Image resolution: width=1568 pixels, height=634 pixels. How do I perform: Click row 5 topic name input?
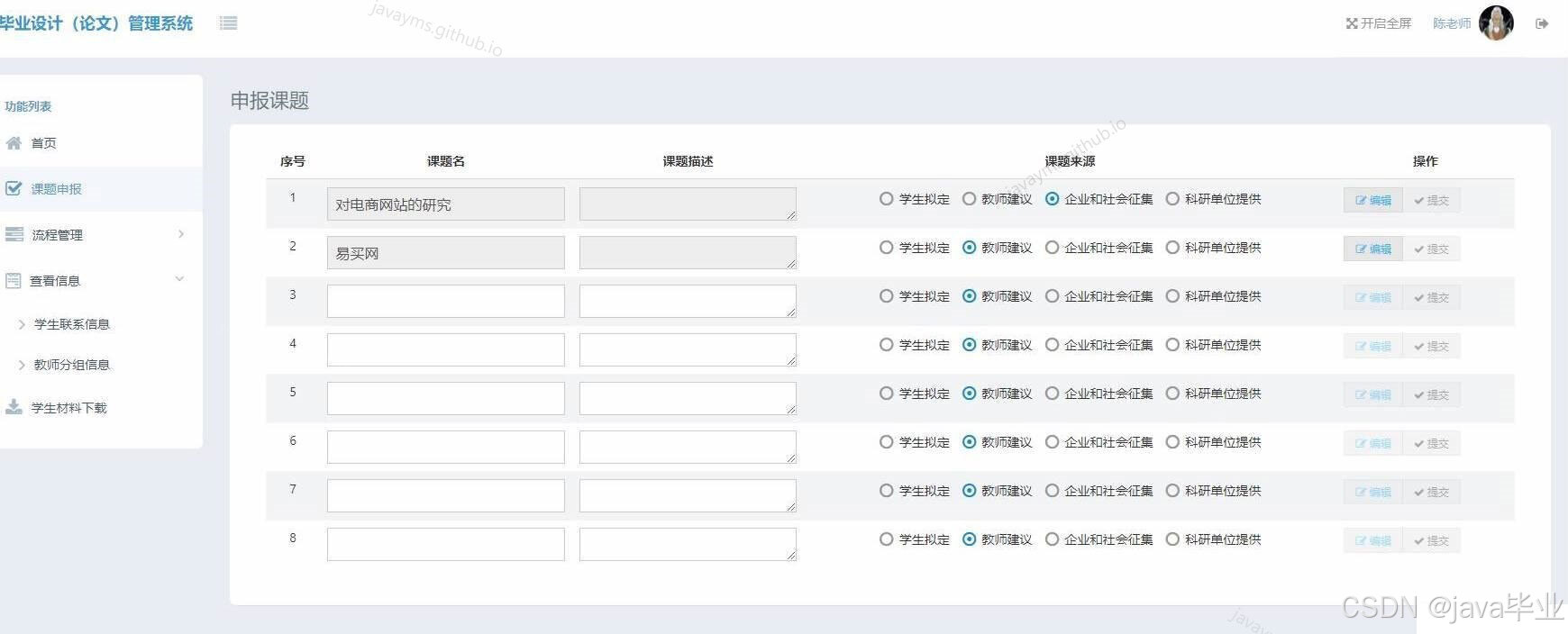coord(446,399)
